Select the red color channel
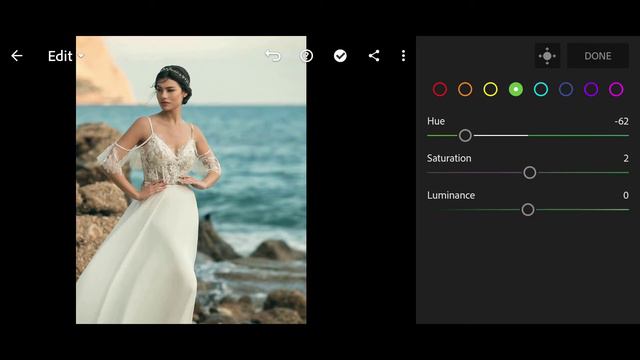 click(x=440, y=89)
